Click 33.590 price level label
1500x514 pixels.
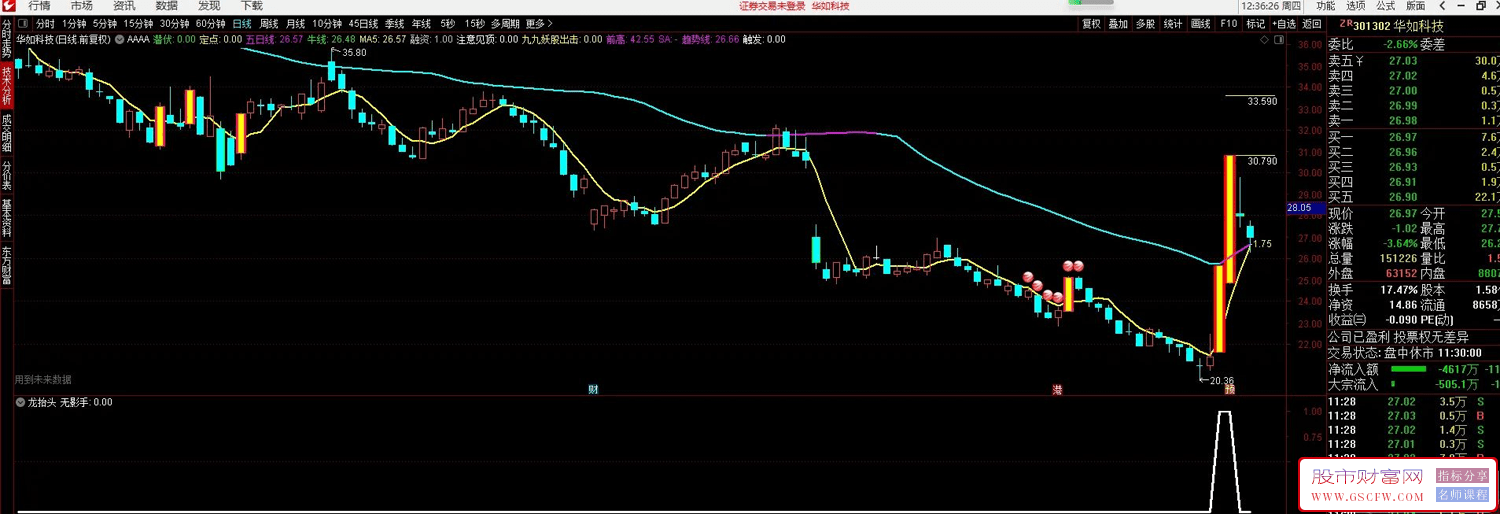pyautogui.click(x=1263, y=101)
